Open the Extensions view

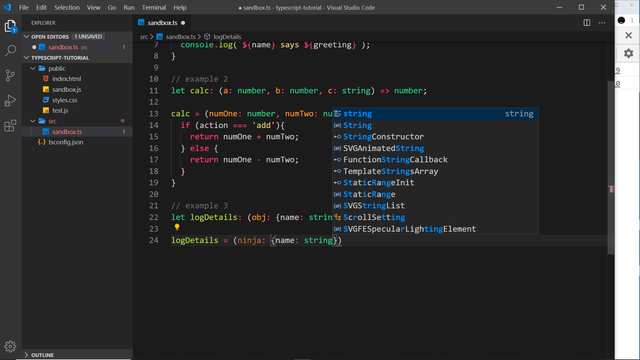(x=10, y=125)
